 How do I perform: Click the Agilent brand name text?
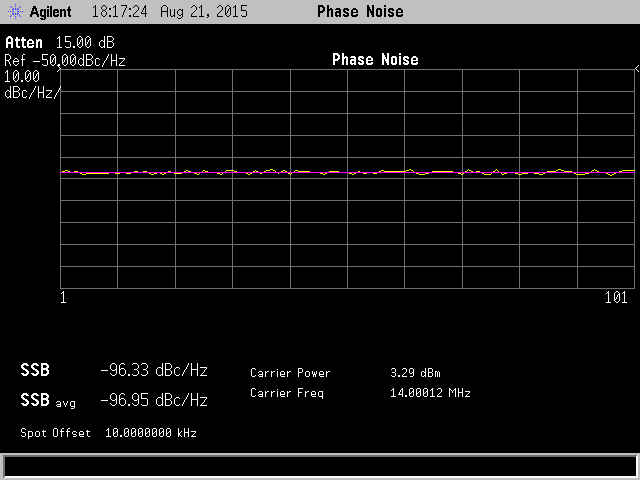[x=49, y=12]
